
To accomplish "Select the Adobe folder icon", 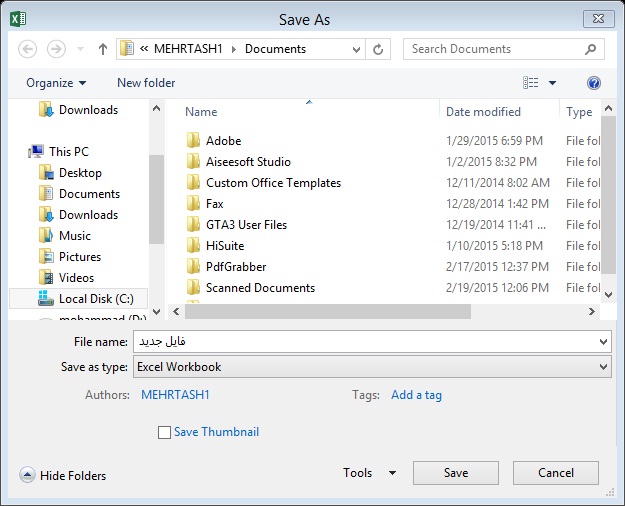I will coord(193,140).
